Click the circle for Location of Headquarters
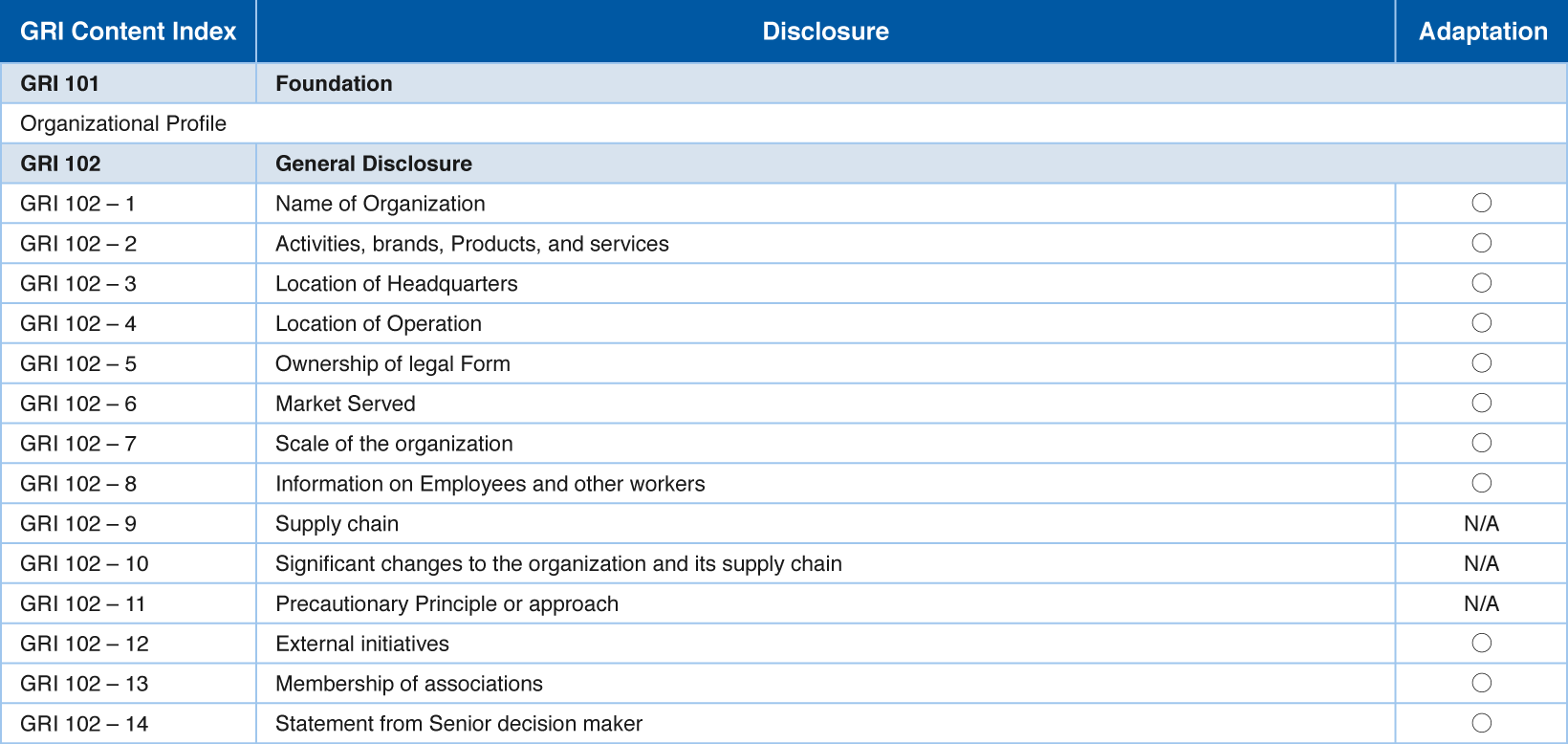Viewport: 1568px width, 744px height. pyautogui.click(x=1482, y=283)
